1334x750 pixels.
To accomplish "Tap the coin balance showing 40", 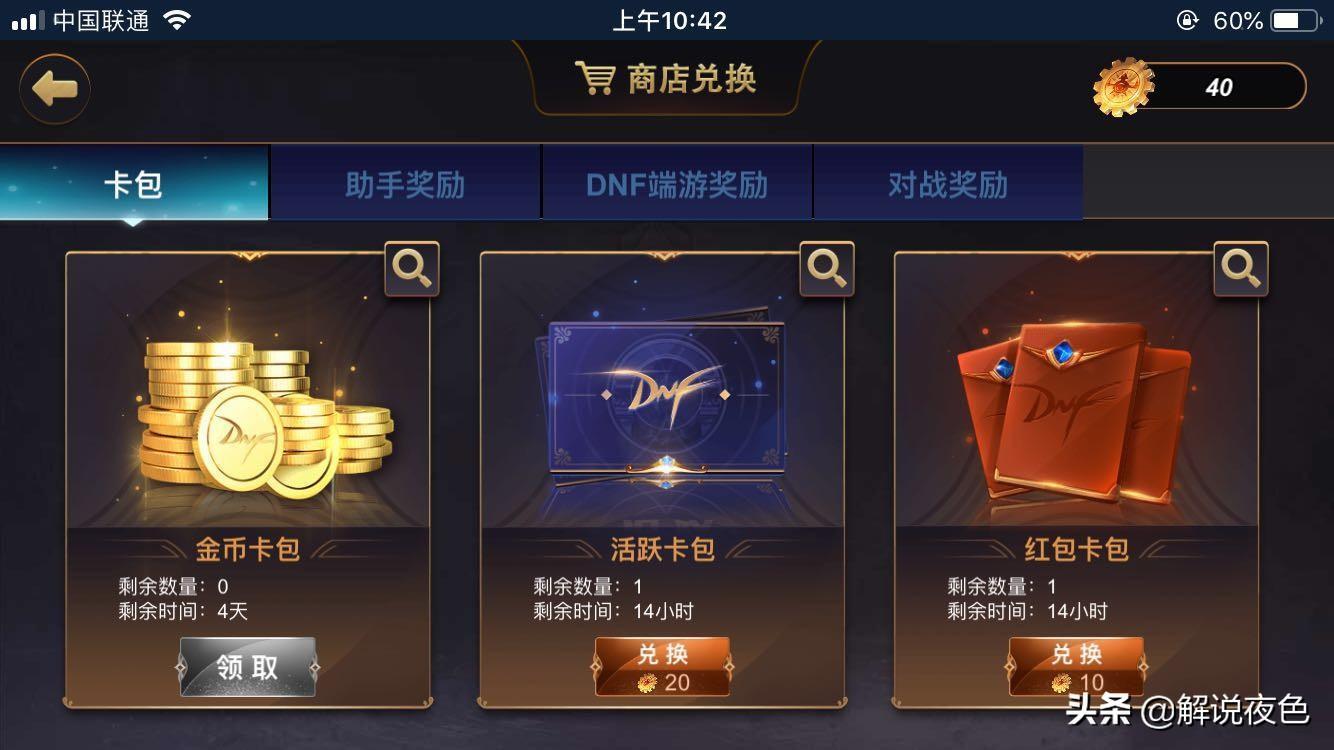I will [1219, 87].
